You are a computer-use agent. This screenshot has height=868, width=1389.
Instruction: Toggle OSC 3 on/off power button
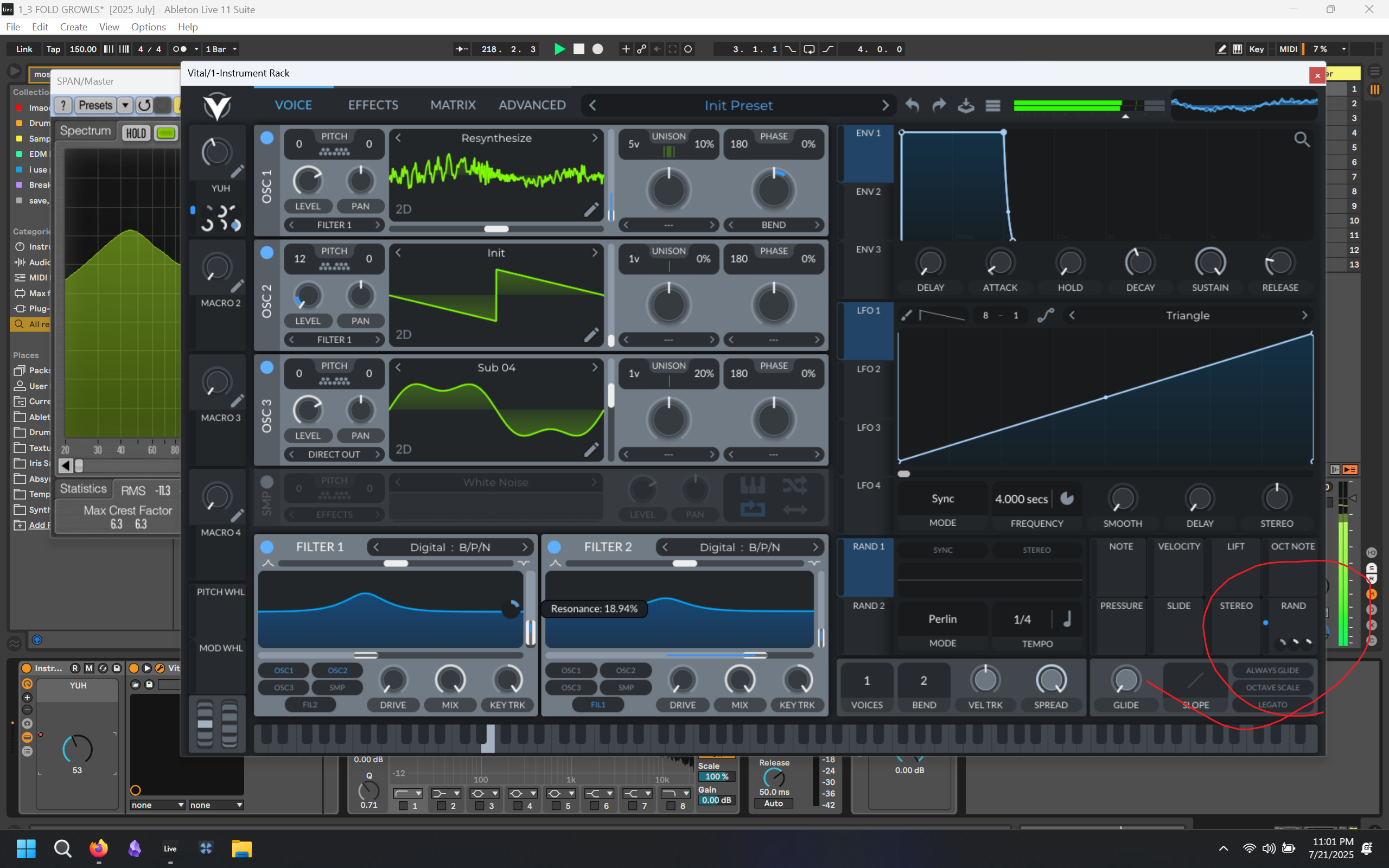tap(267, 367)
